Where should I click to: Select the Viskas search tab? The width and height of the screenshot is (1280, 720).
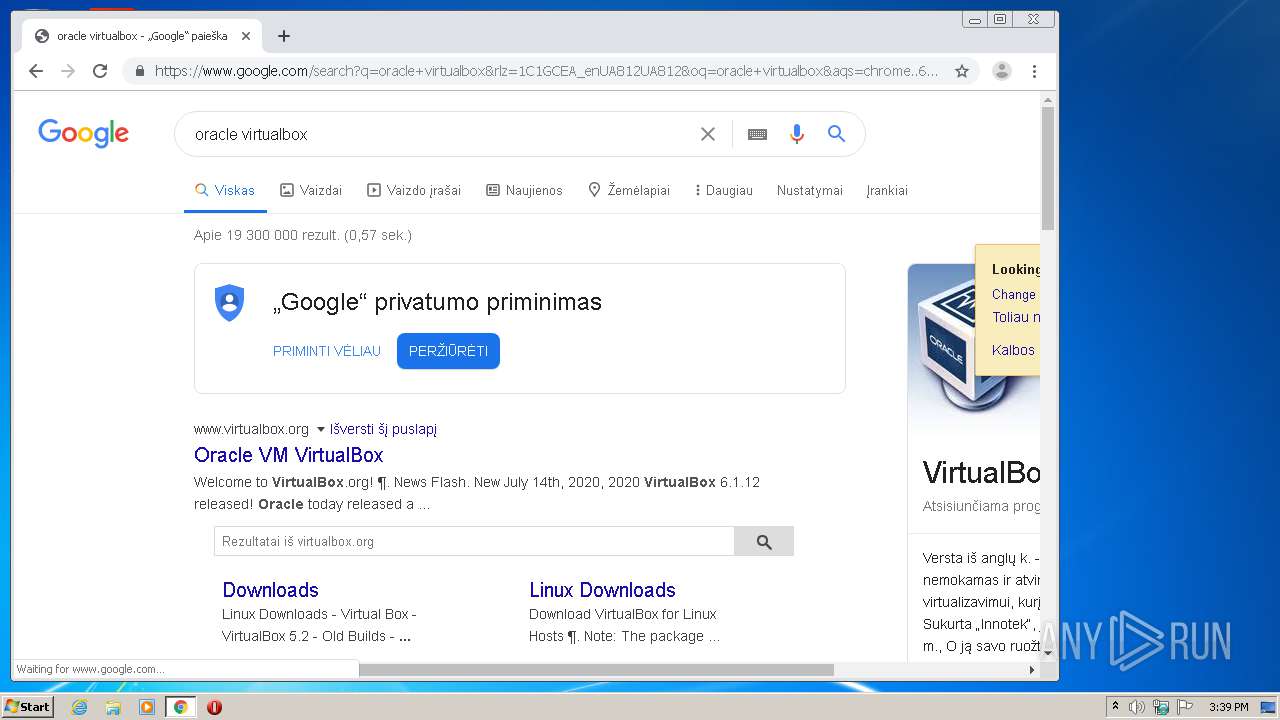pyautogui.click(x=225, y=190)
